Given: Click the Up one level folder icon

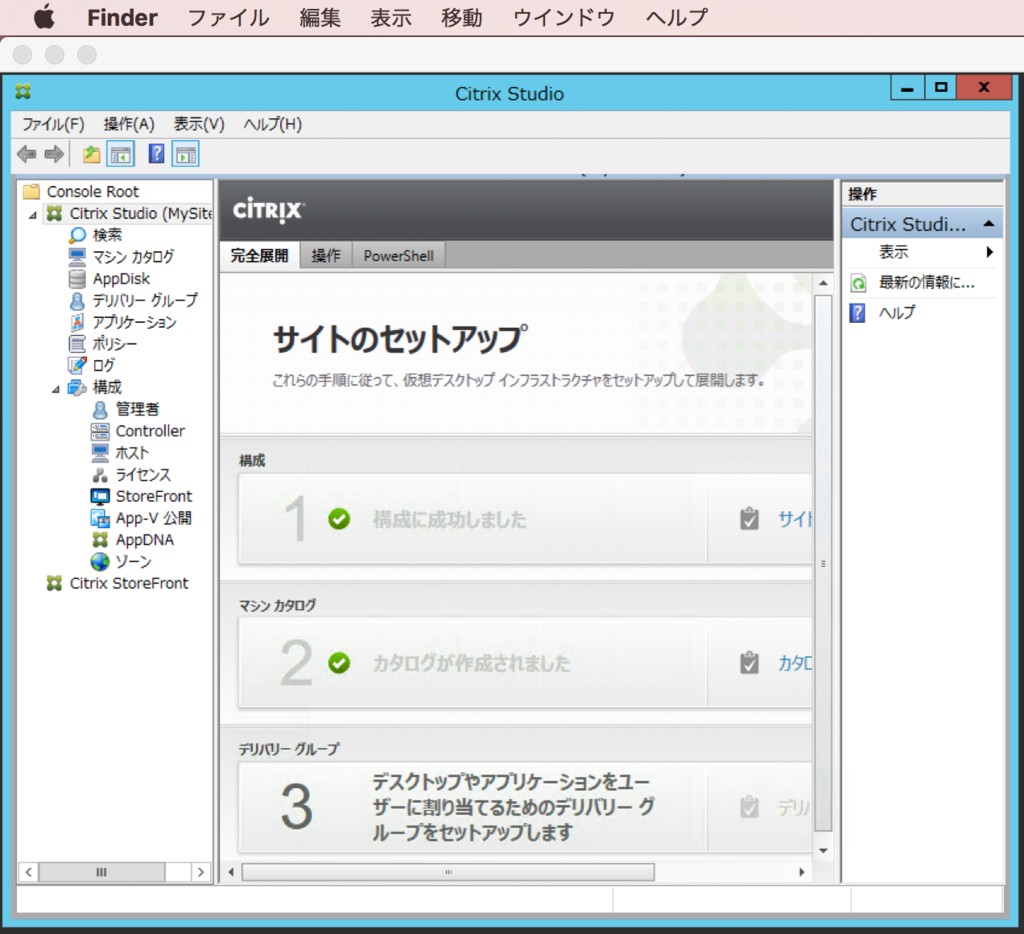Looking at the screenshot, I should click(x=91, y=155).
